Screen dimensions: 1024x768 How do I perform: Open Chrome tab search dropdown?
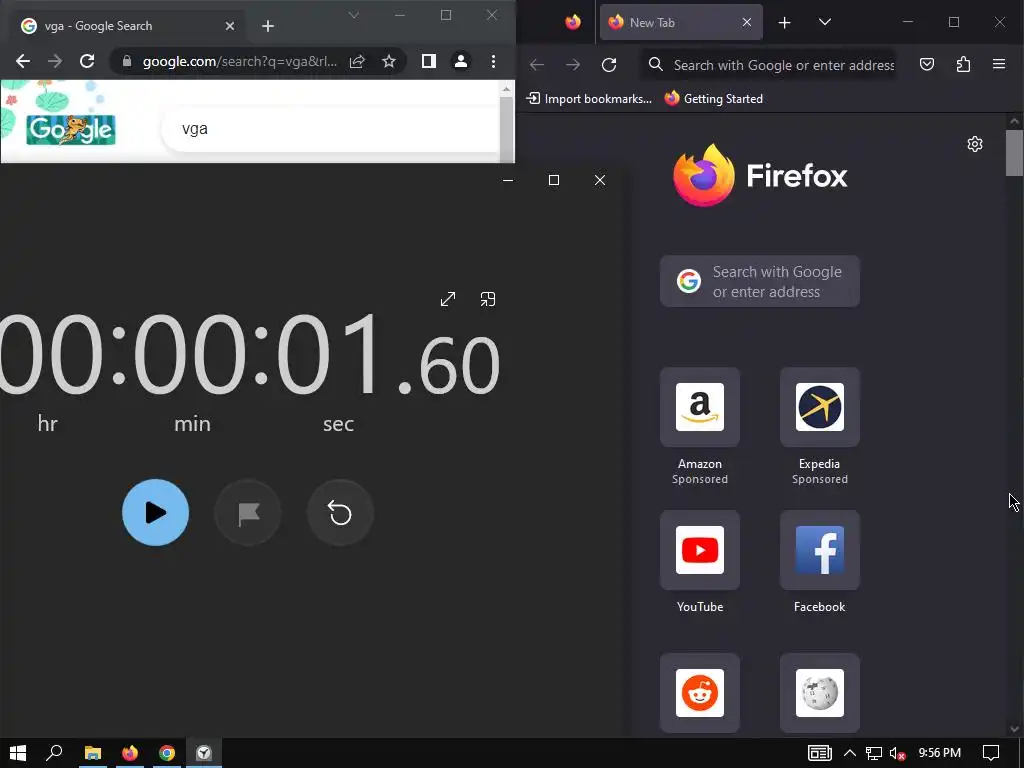353,15
